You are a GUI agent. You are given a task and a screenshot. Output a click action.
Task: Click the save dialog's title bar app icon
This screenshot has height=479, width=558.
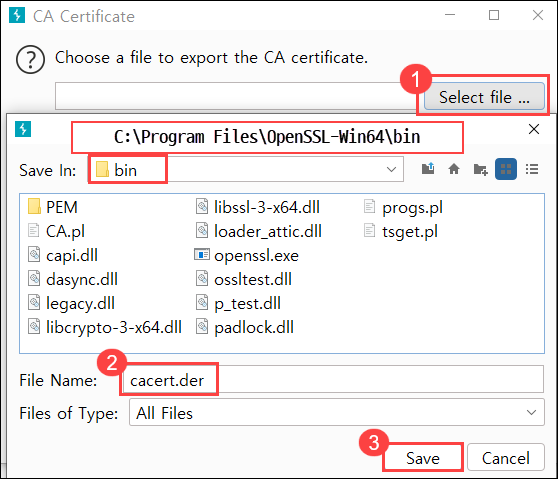pos(23,128)
